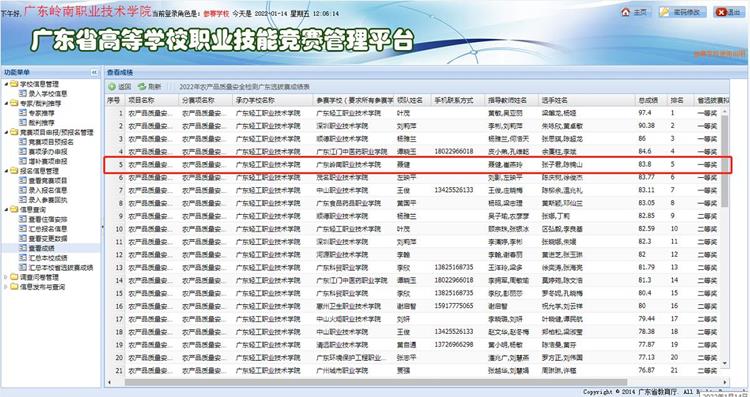The width and height of the screenshot is (750, 397).
Task: Click 河源职业技术学院 in row 12
Action: click(342, 254)
